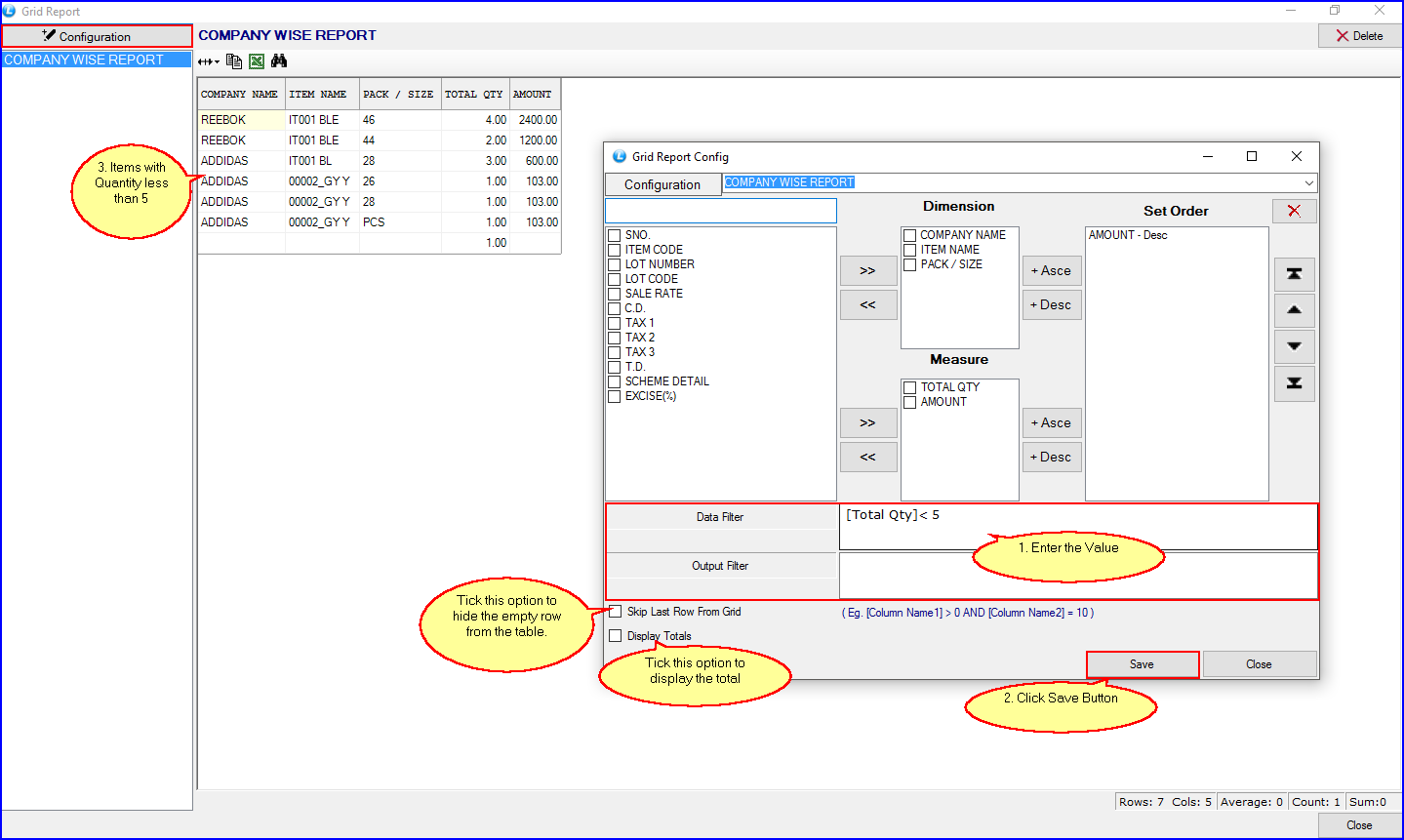
Task: Click Close in the Grid Report Config dialog
Action: click(1259, 664)
